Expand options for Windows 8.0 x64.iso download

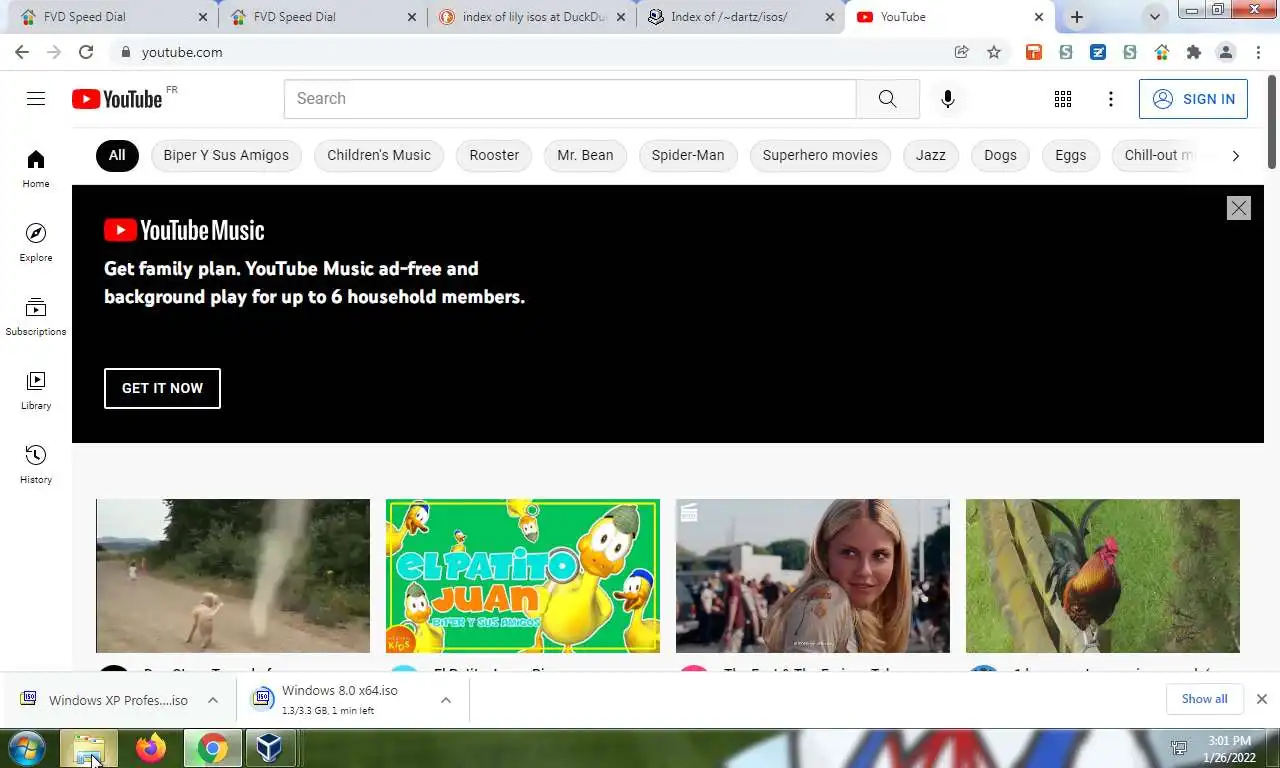pos(446,700)
